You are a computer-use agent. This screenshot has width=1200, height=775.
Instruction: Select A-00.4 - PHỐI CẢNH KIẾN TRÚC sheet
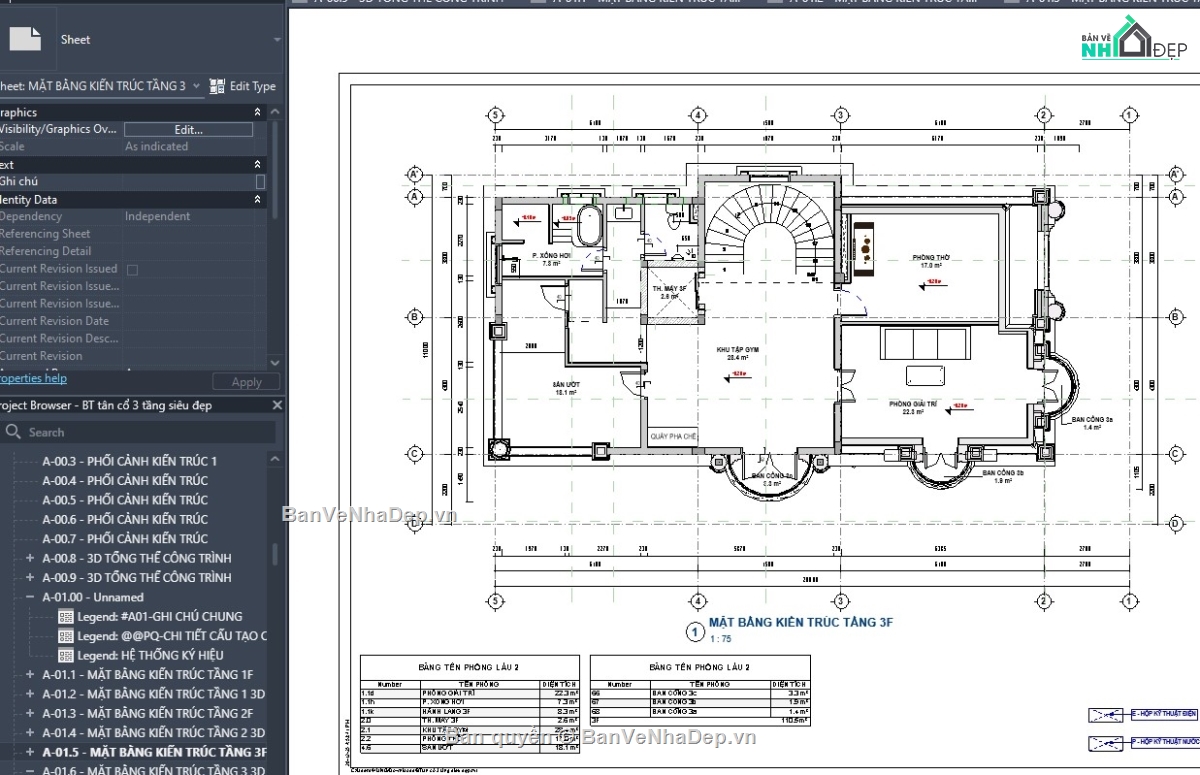click(125, 480)
